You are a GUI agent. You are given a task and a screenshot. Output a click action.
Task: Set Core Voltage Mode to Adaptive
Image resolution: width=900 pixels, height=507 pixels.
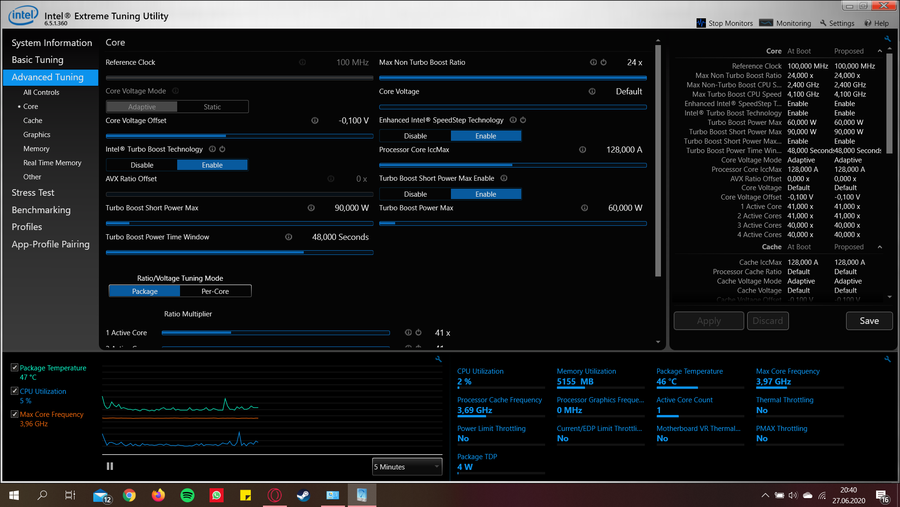point(142,107)
